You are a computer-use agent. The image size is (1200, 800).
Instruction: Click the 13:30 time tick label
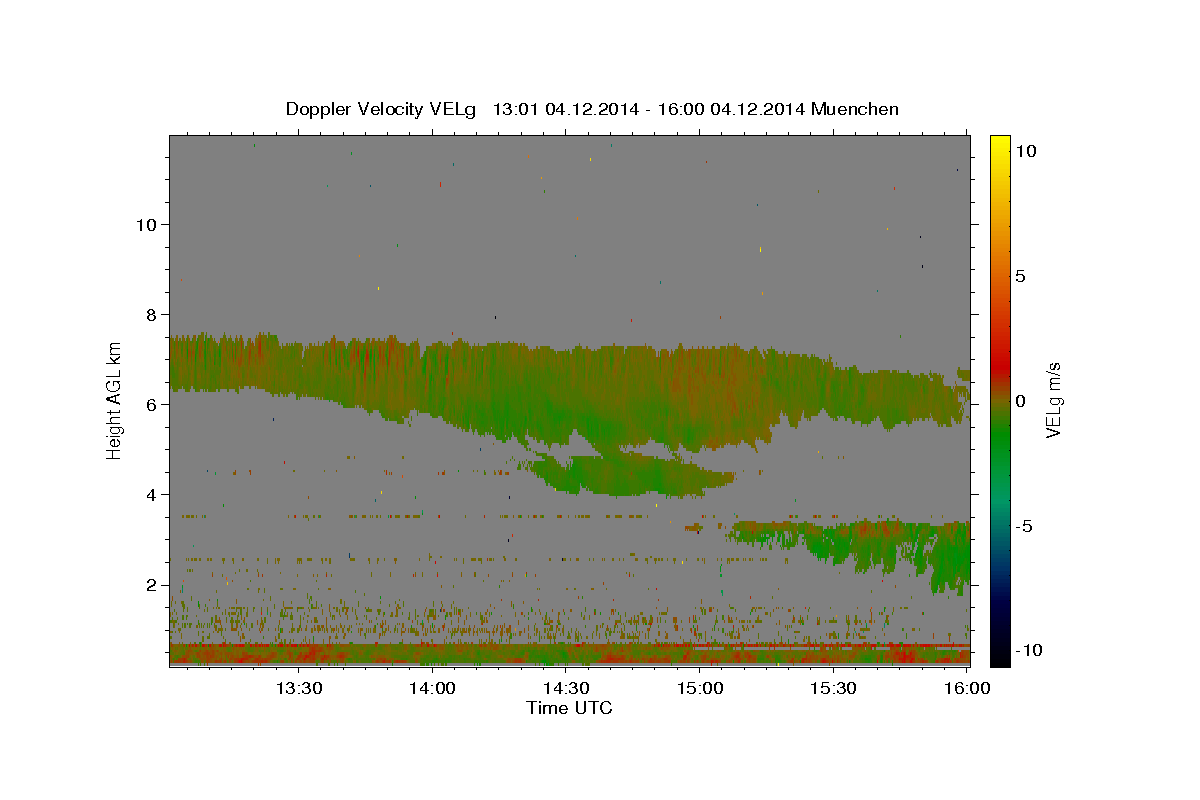298,689
